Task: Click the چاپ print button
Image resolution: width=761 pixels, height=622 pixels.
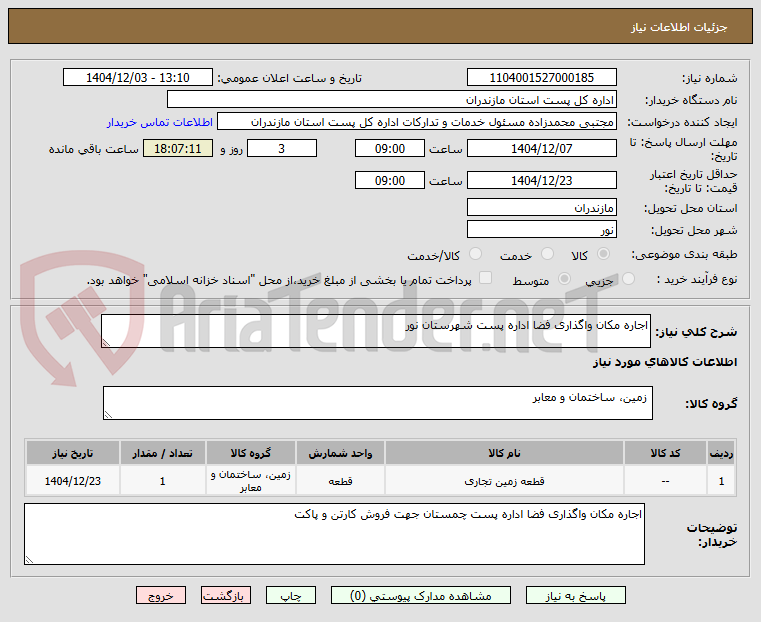Action: click(x=291, y=595)
